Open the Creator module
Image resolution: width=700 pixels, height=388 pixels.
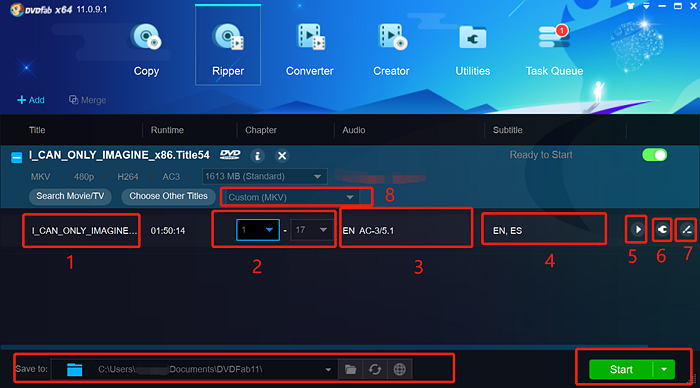coord(391,49)
